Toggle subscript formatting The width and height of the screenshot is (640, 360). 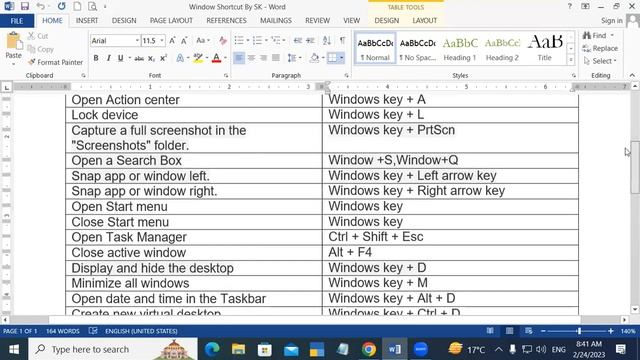151,58
